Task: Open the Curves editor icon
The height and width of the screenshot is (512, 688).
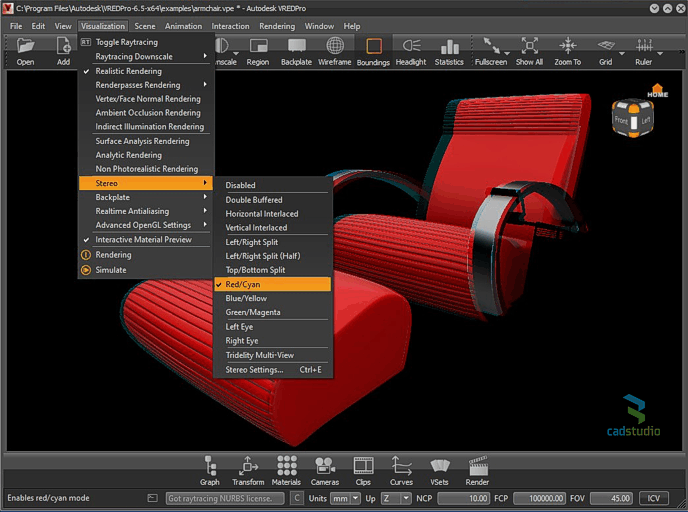Action: coord(401,470)
